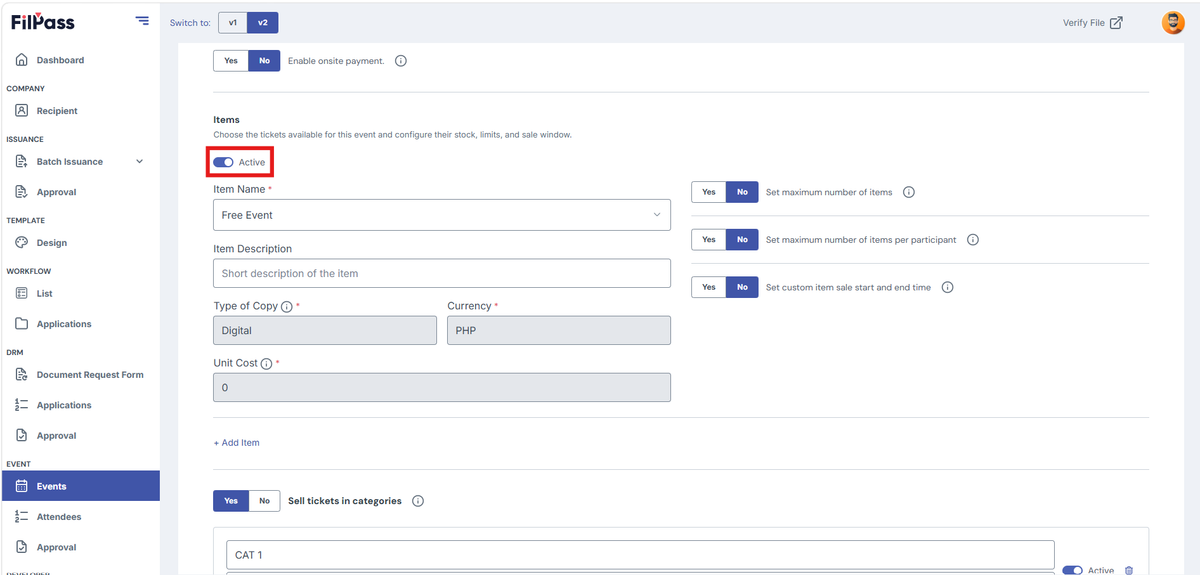Click info icon beside Enable onsite payment
1200x575 pixels.
coord(401,61)
